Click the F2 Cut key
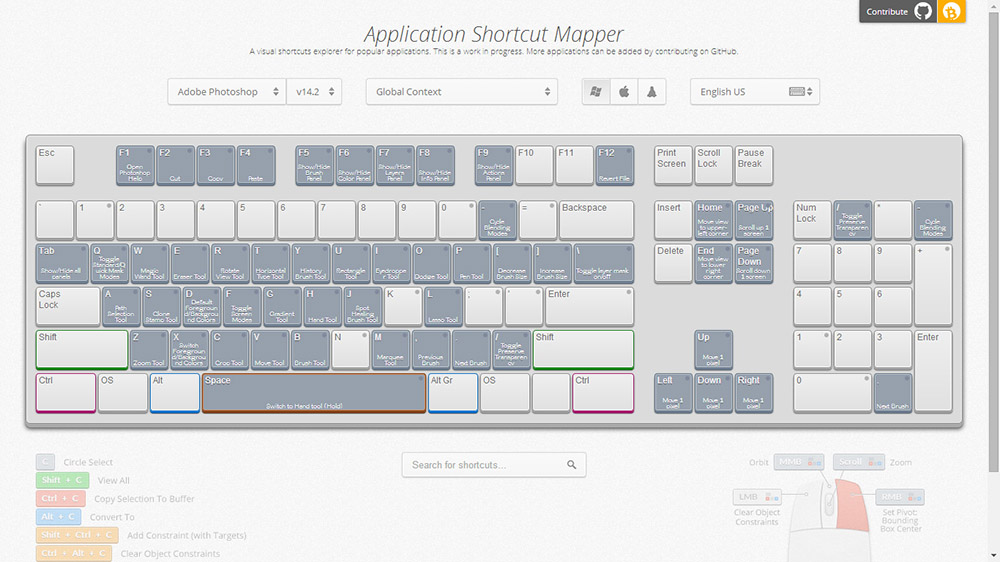The image size is (1000, 562). [175, 165]
